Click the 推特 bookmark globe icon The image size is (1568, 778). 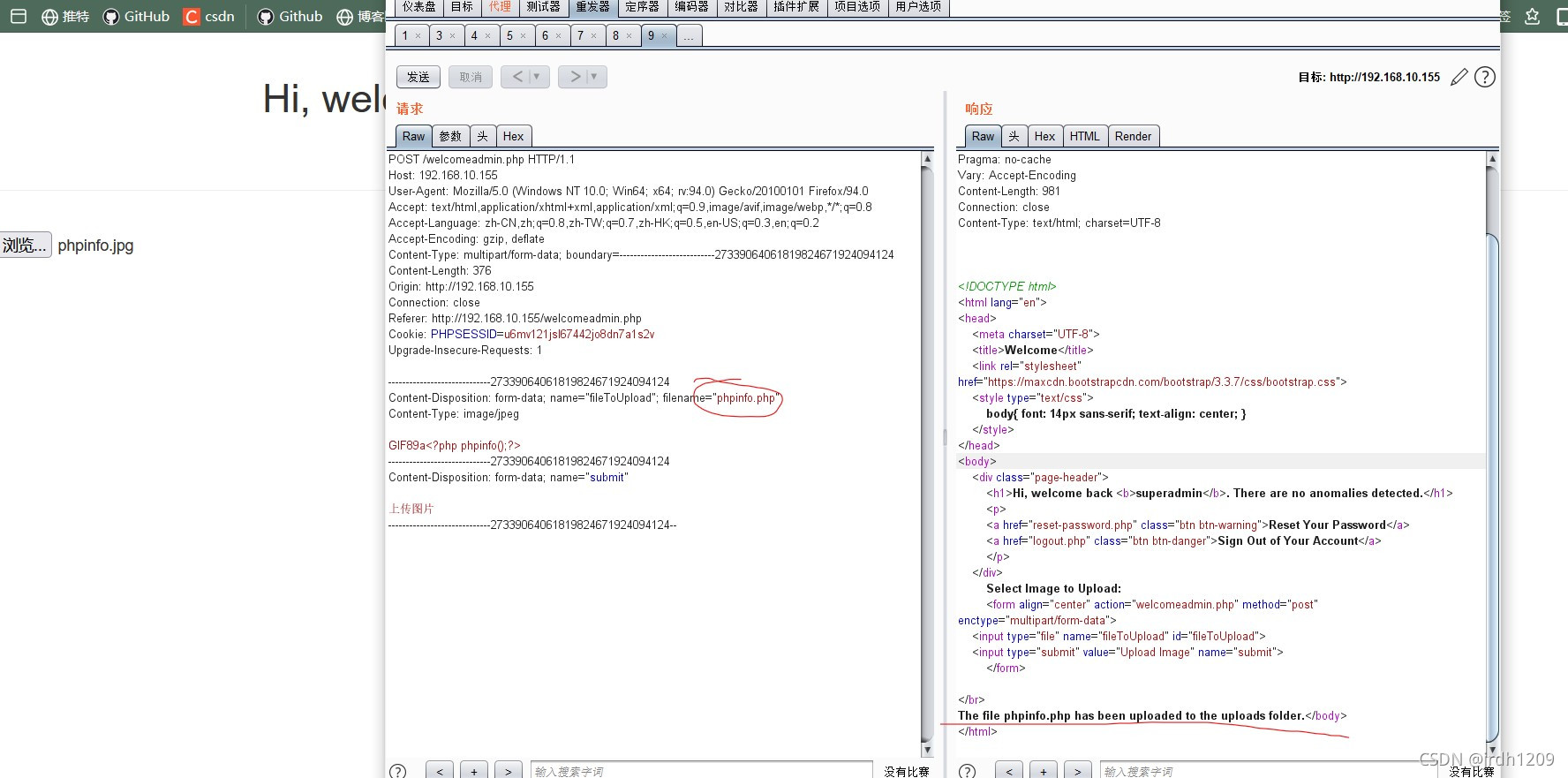click(50, 17)
